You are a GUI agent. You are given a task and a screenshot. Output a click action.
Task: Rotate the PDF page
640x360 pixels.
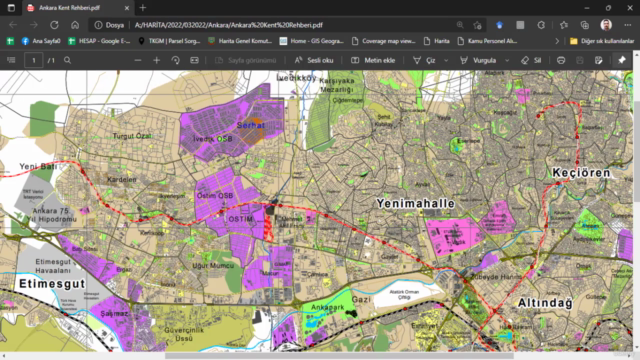tap(176, 60)
